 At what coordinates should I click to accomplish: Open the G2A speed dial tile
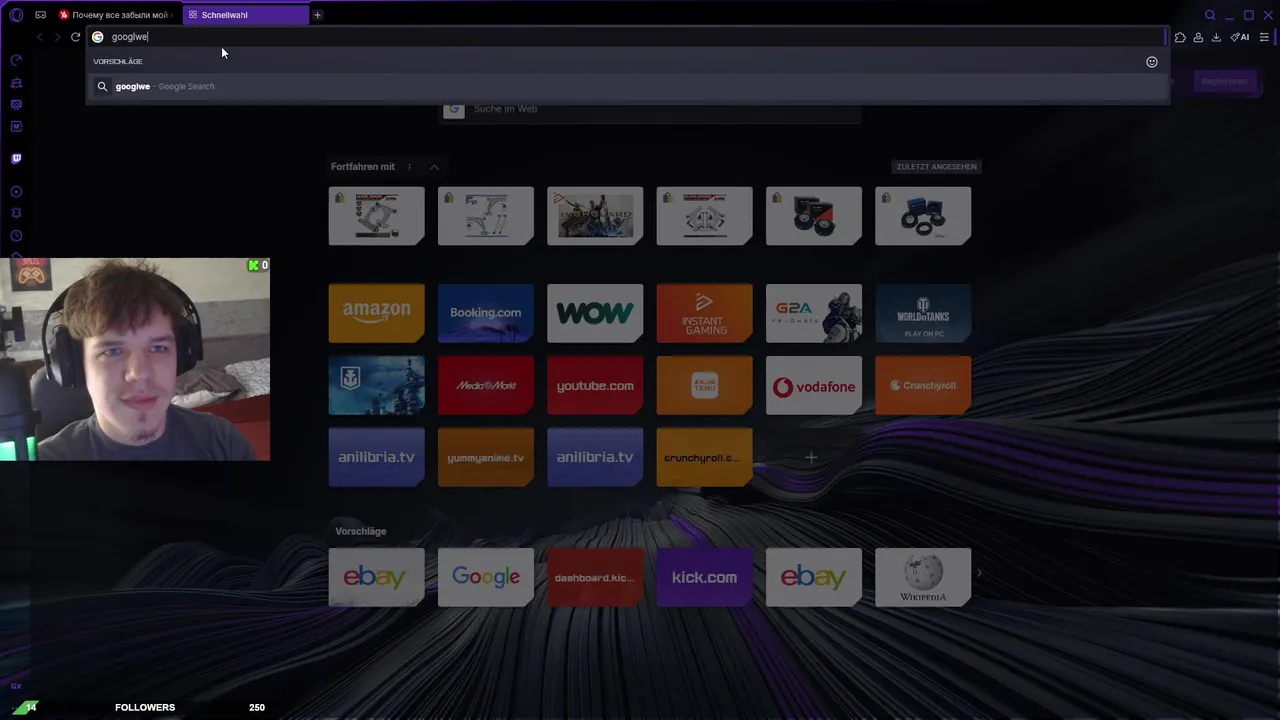click(813, 313)
